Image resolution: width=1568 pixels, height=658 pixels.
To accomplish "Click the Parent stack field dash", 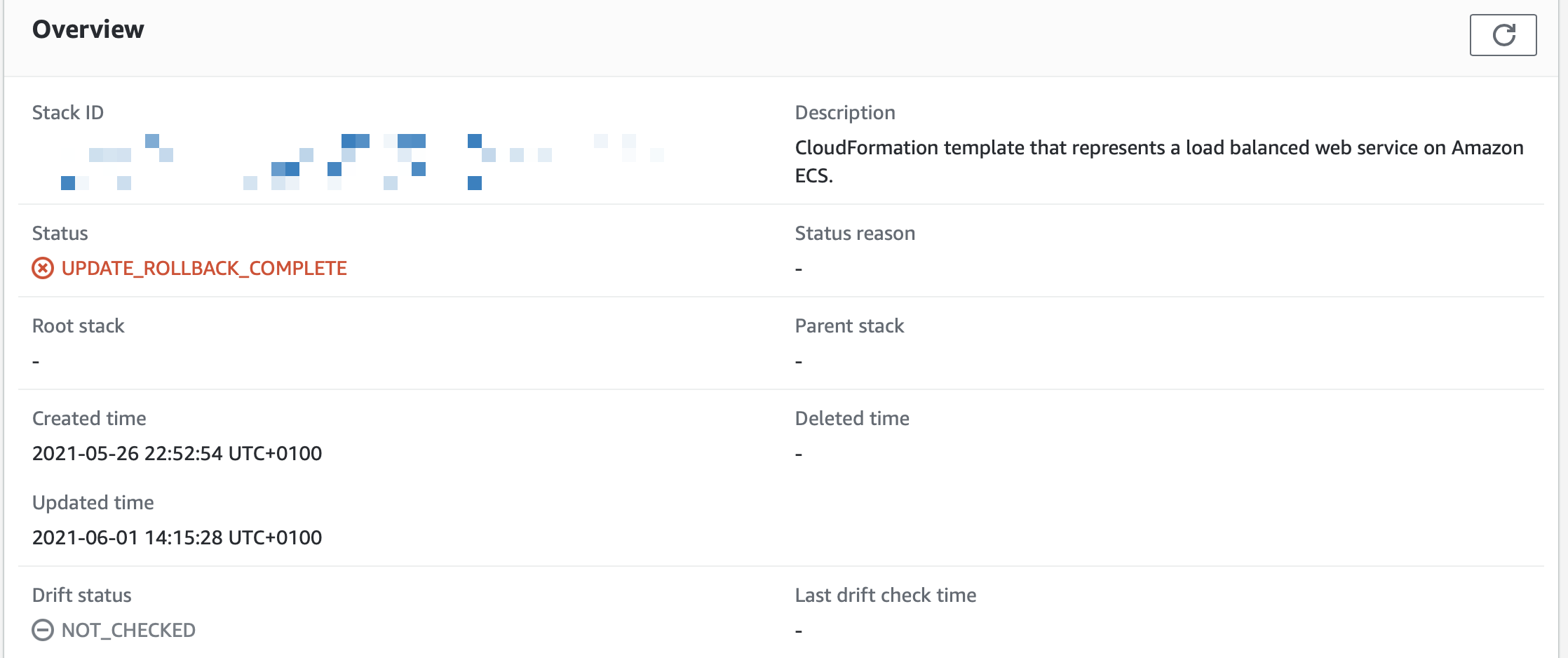I will (x=797, y=360).
